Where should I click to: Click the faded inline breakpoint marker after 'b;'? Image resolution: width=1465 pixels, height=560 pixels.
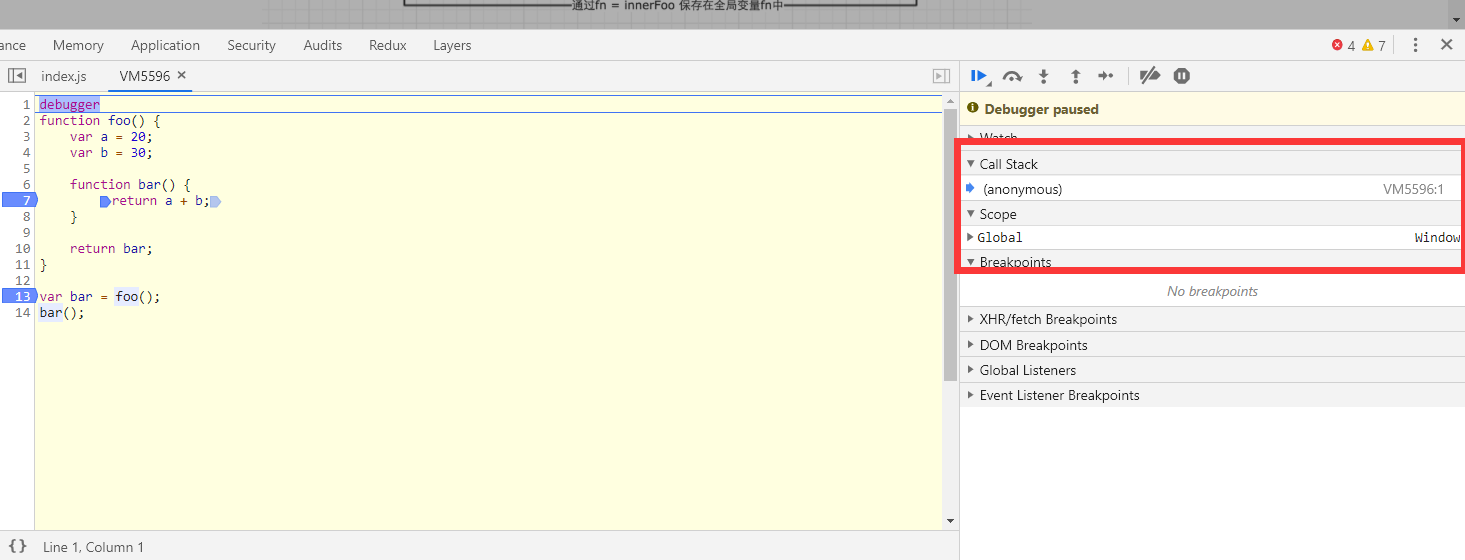point(215,201)
